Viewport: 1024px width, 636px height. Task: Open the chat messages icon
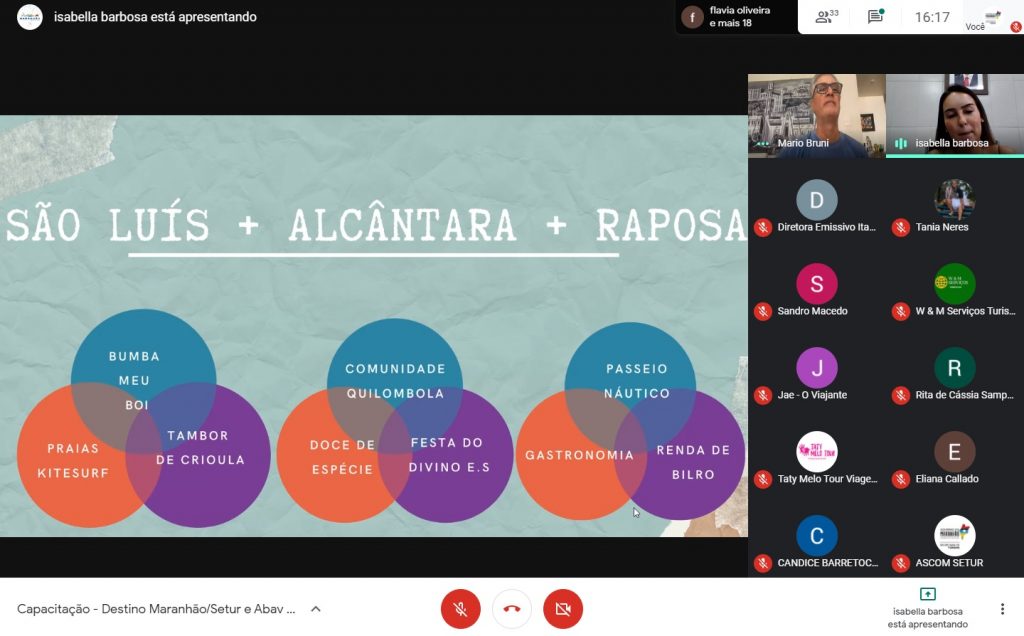point(876,16)
